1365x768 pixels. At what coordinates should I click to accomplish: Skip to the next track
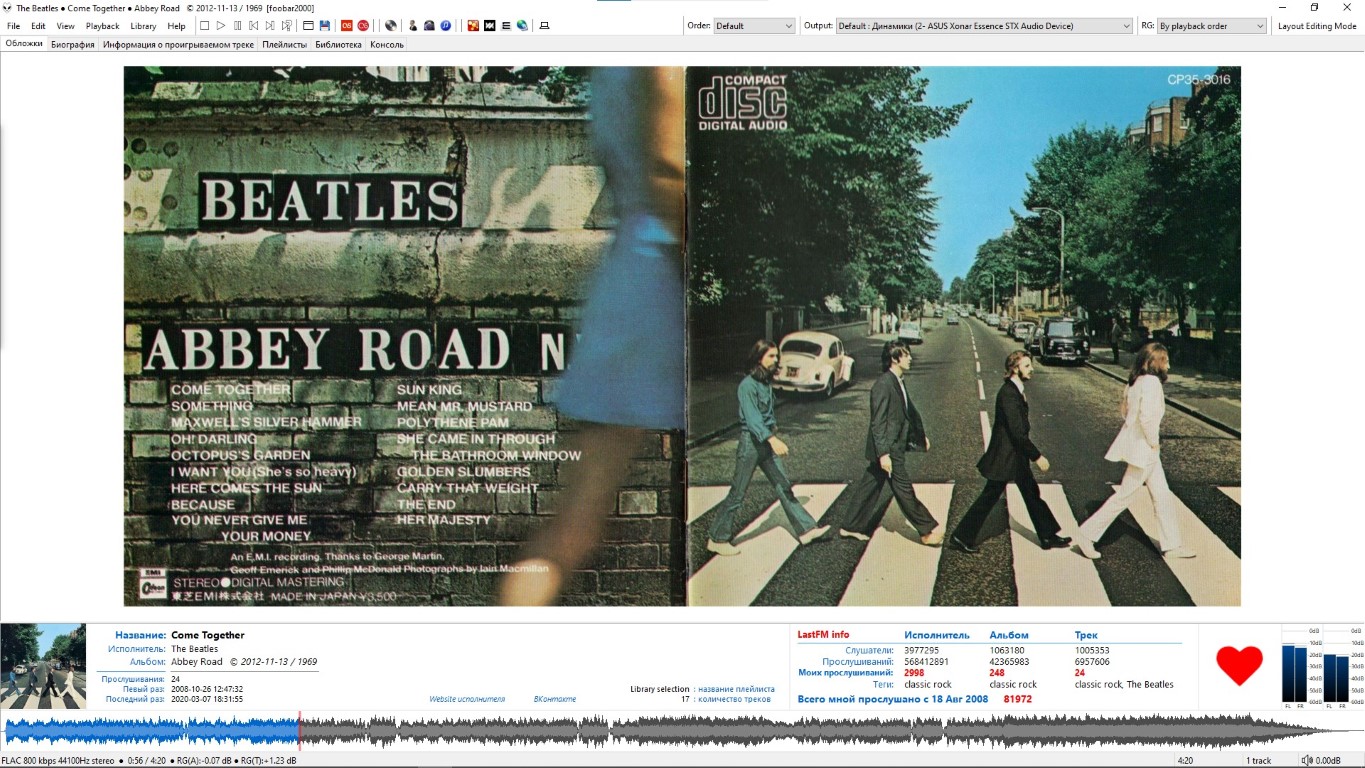(269, 26)
